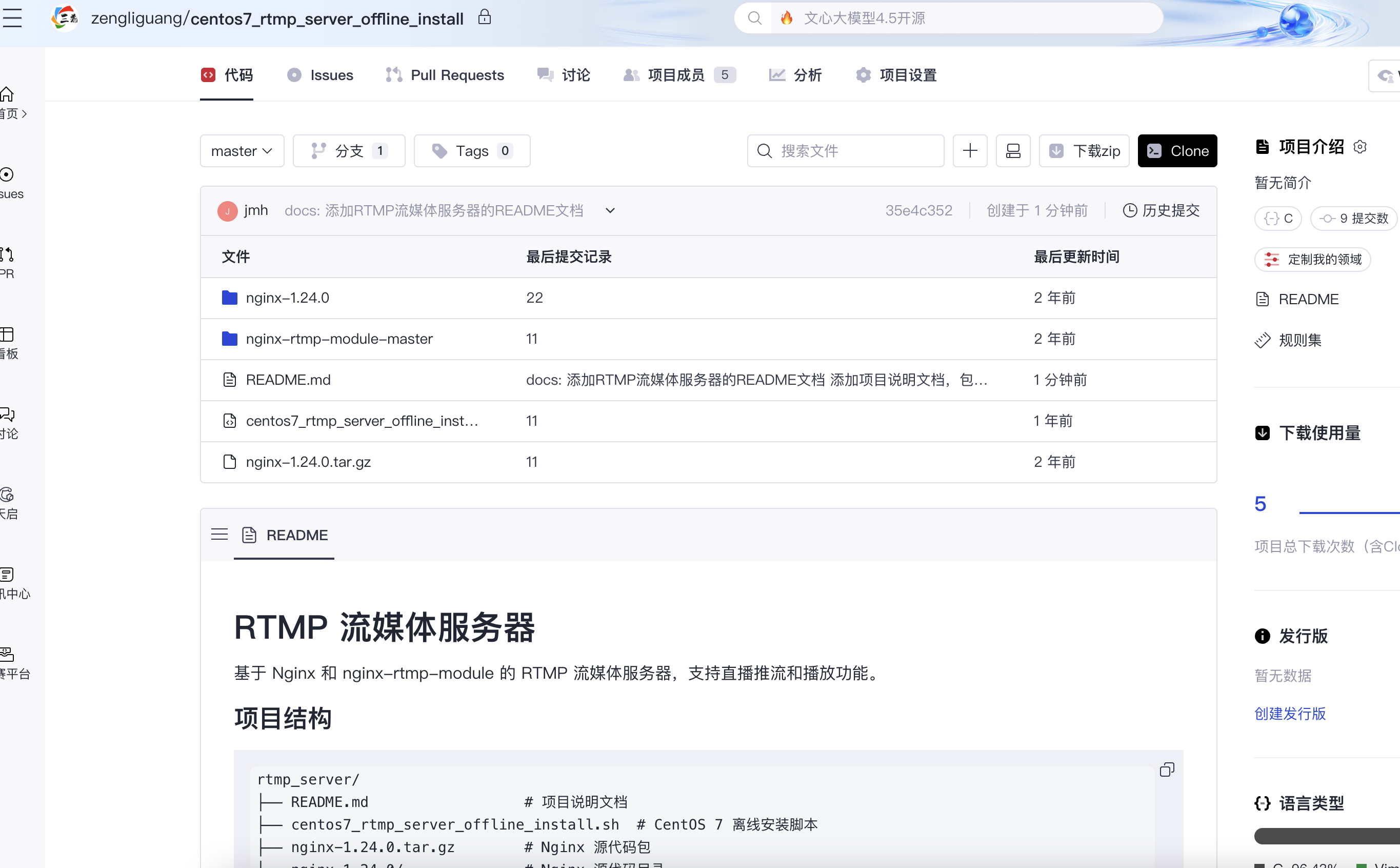
Task: Switch to the Issues tab
Action: click(319, 74)
